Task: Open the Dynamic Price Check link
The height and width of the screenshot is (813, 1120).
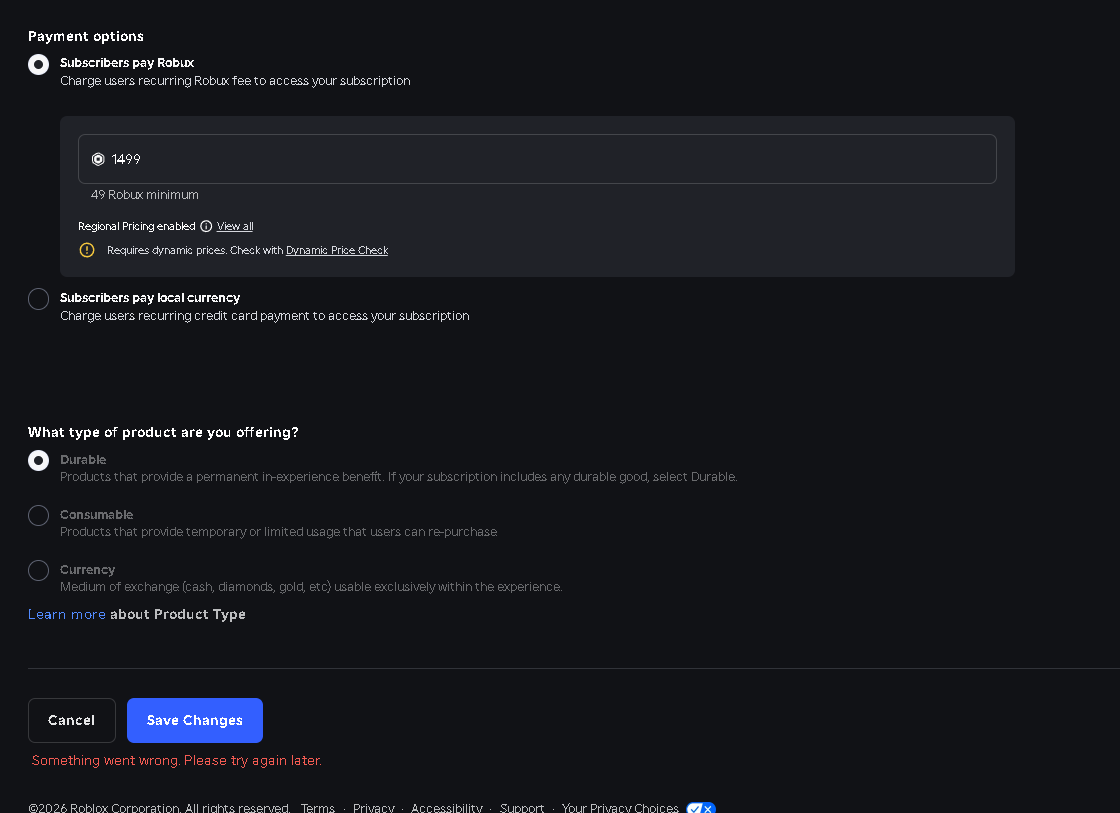Action: (x=337, y=250)
